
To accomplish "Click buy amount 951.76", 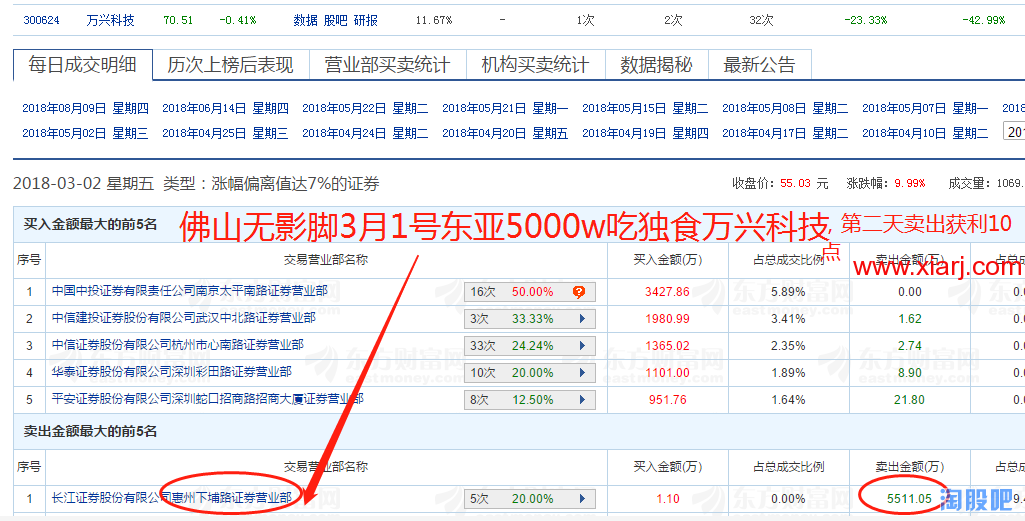I will tap(667, 400).
